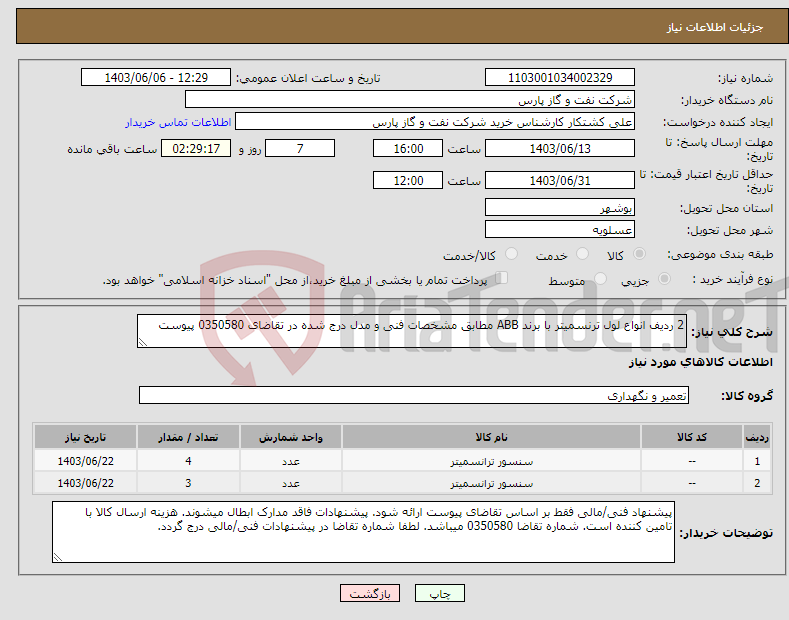Click the اطلاعات کالاهای مورد نیاز heading
The height and width of the screenshot is (620, 789).
click(x=700, y=362)
